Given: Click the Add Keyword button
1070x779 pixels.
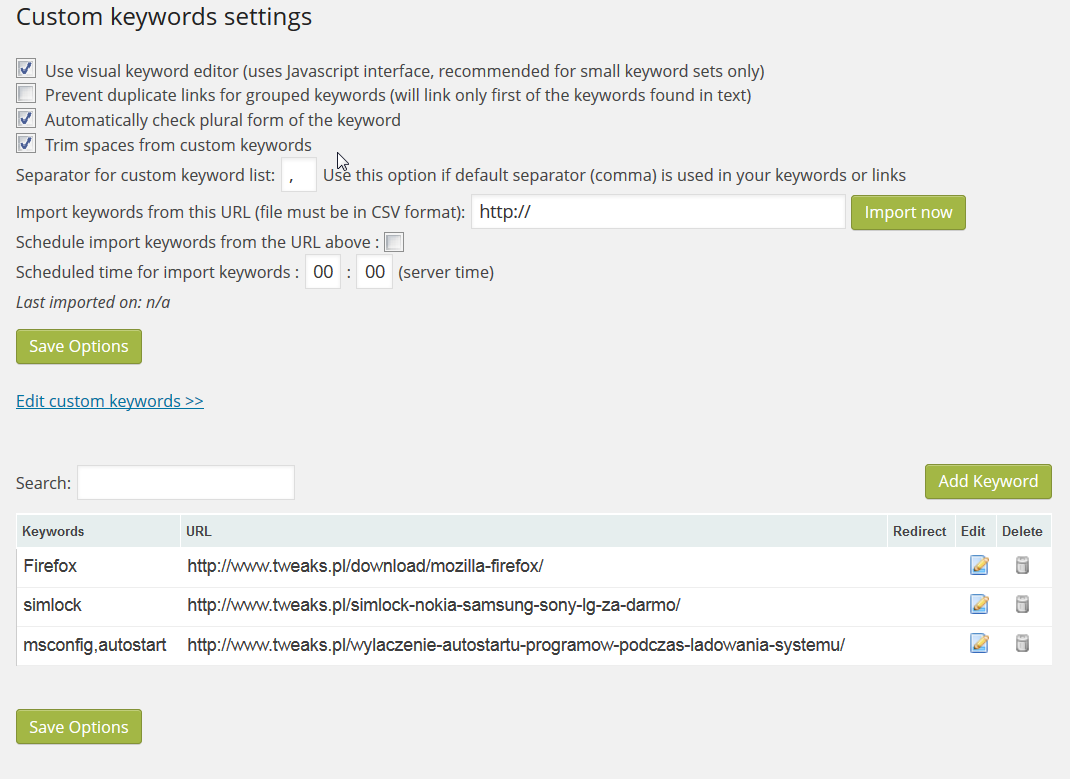Looking at the screenshot, I should click(988, 482).
